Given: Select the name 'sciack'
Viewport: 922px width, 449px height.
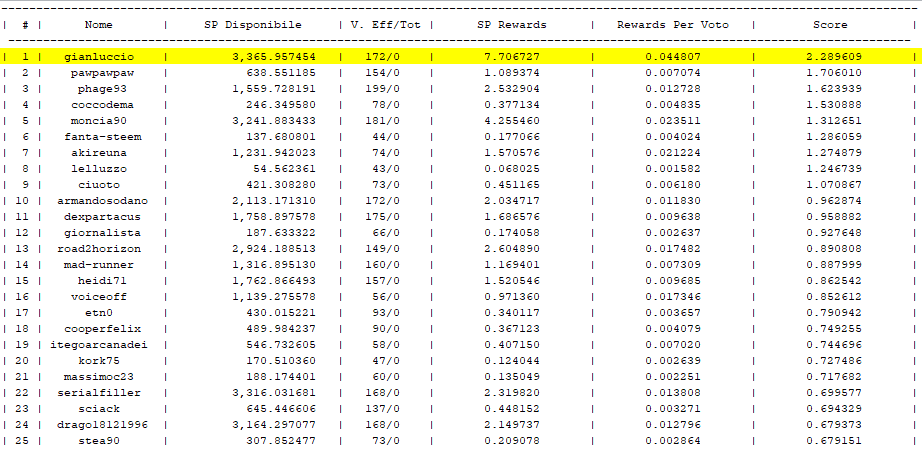Looking at the screenshot, I should coord(99,408).
